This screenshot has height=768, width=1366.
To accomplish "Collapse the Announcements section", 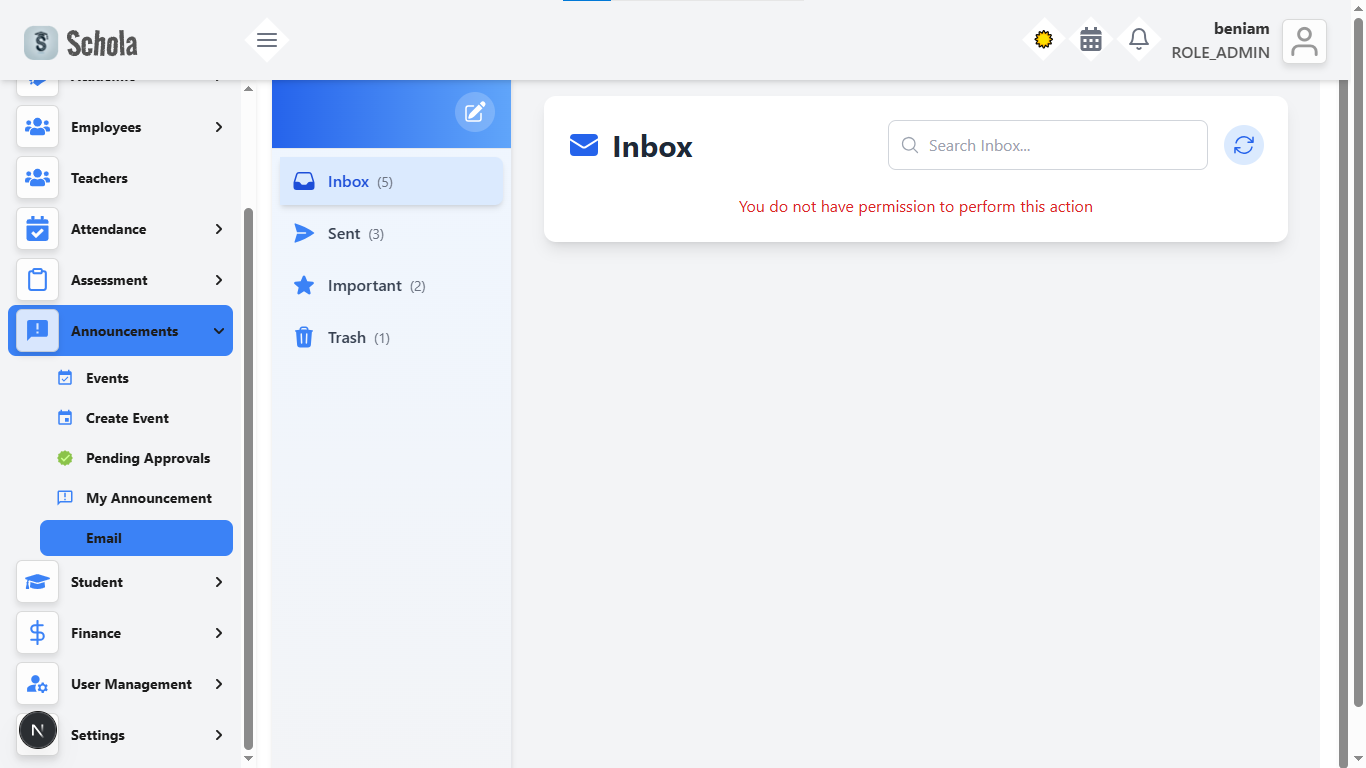I will (x=120, y=330).
